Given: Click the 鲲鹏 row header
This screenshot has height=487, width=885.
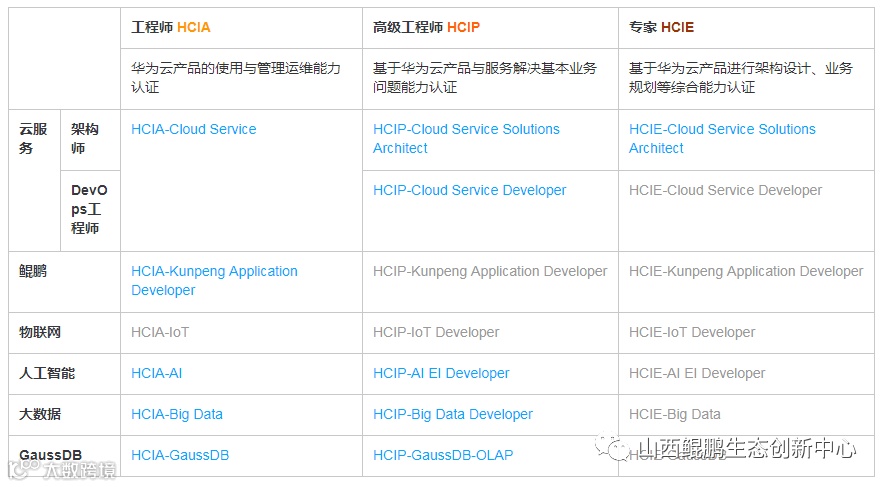Looking at the screenshot, I should 33,271.
